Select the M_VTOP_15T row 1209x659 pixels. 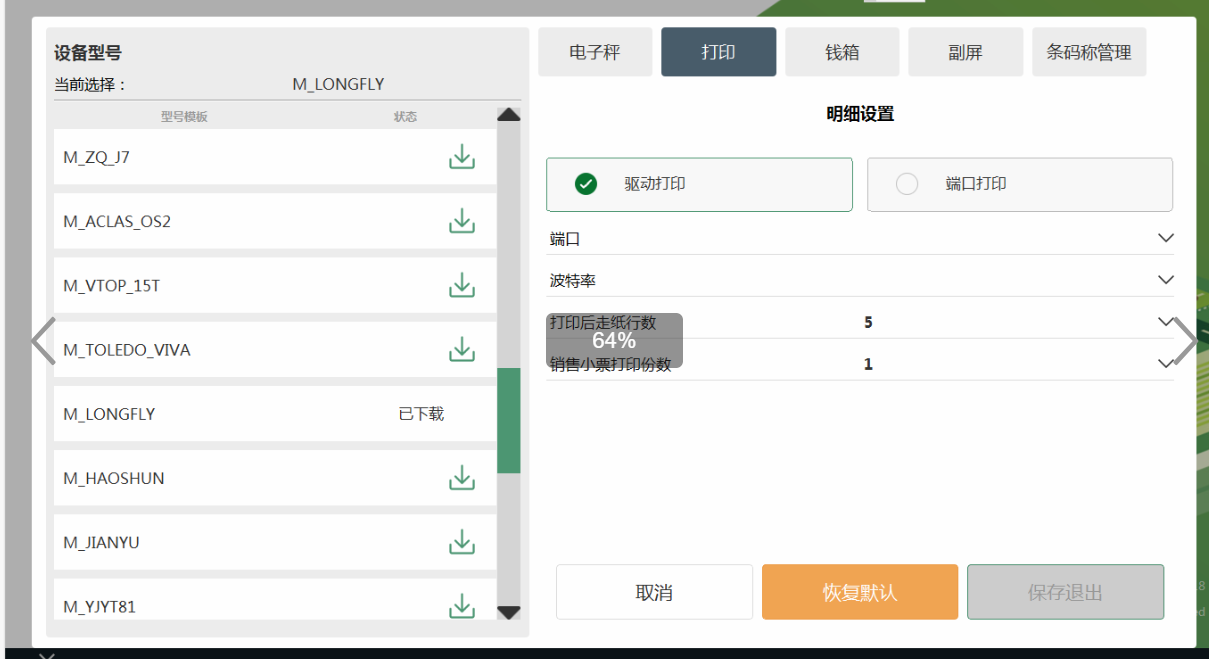275,285
